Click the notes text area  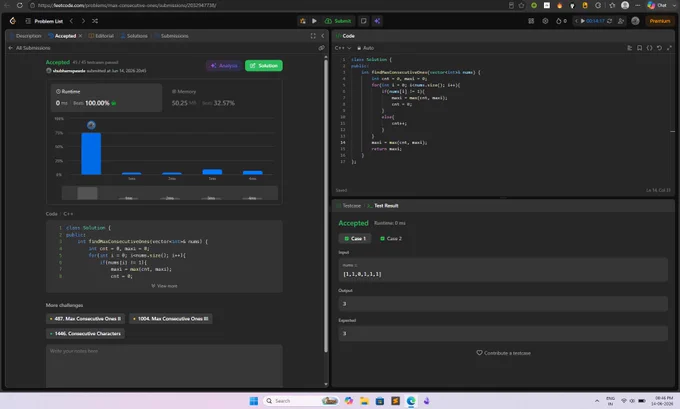(164, 366)
